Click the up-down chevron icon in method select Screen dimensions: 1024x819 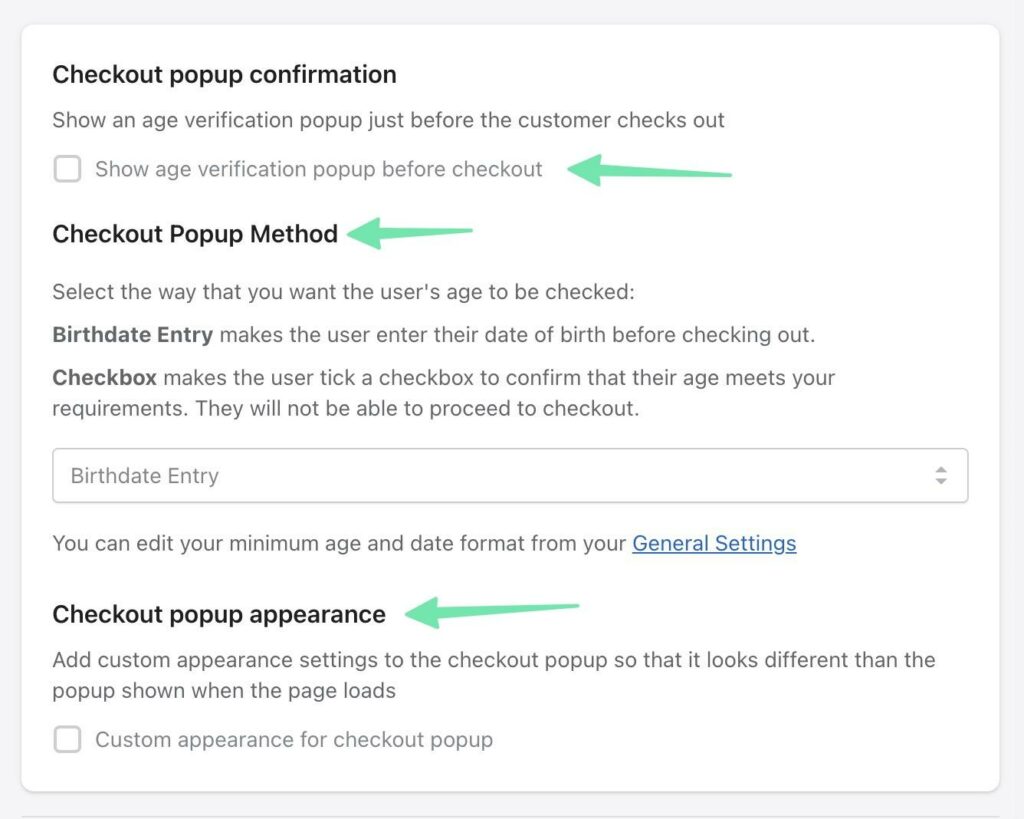[940, 476]
